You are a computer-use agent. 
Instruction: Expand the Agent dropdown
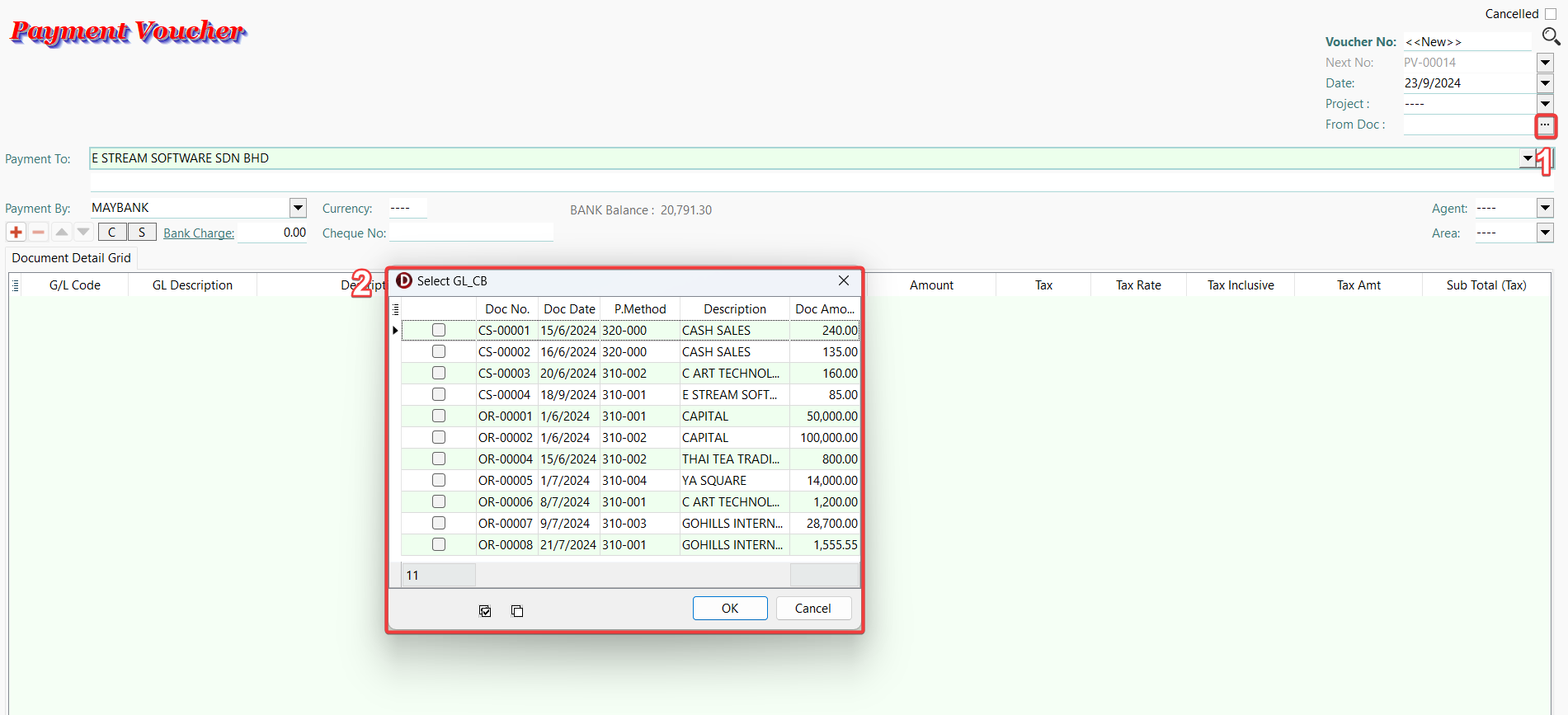point(1545,209)
